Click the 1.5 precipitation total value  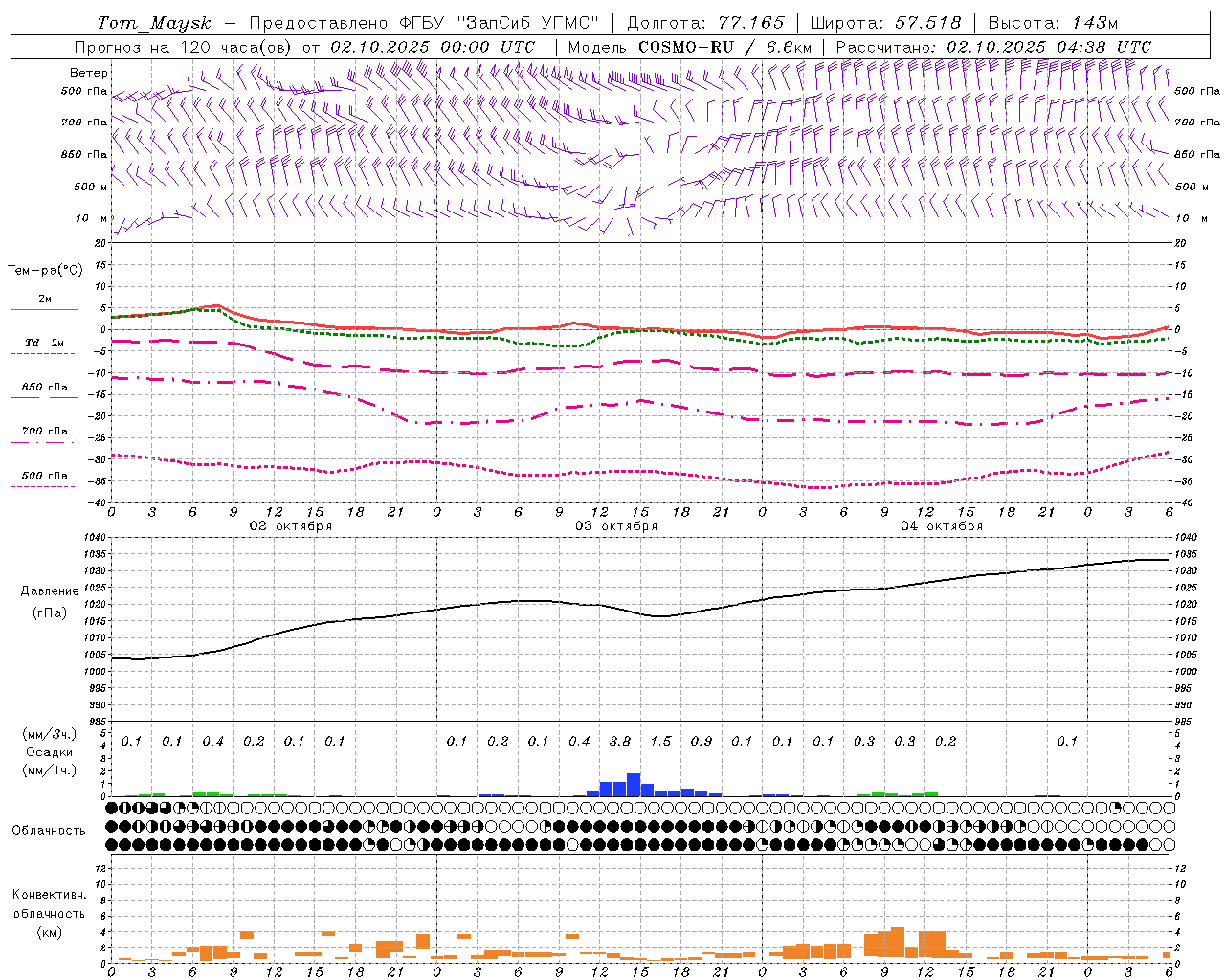click(x=660, y=742)
